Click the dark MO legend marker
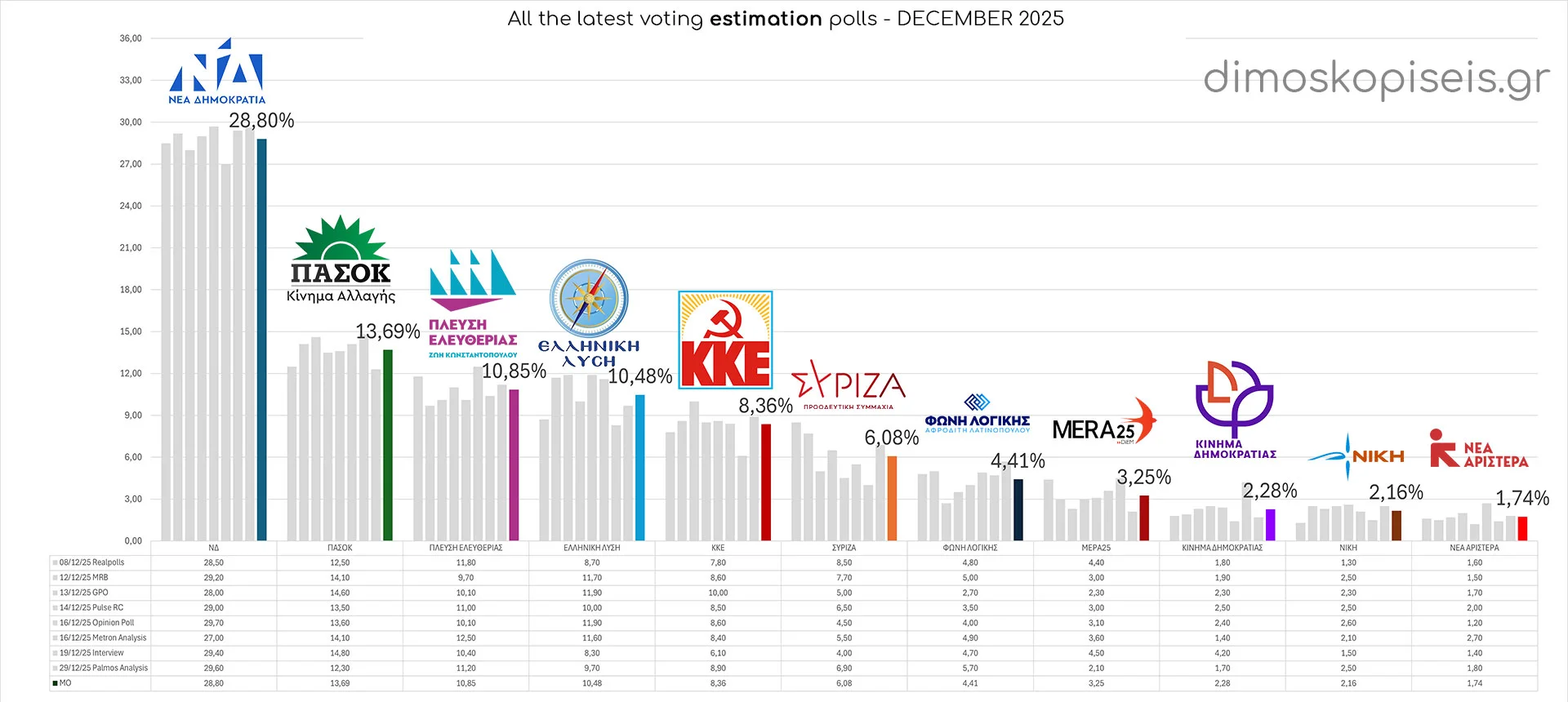1568x702 pixels. coord(56,683)
